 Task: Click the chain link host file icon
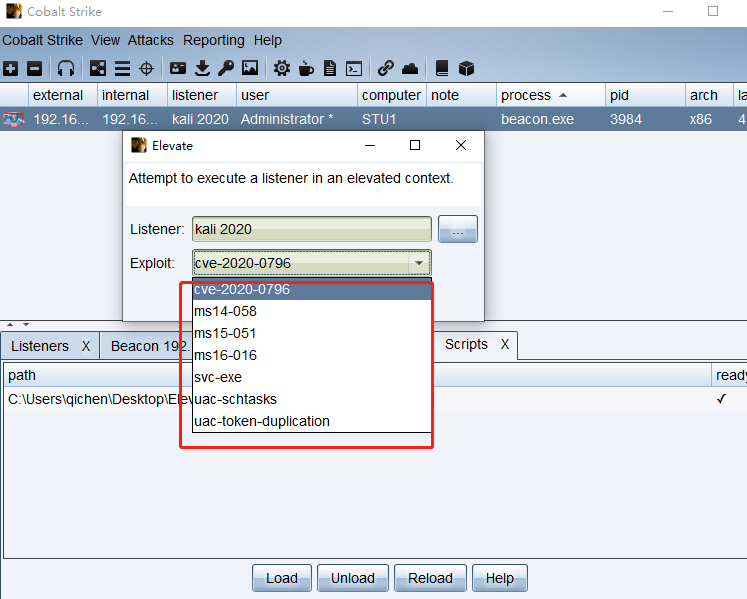tap(385, 69)
